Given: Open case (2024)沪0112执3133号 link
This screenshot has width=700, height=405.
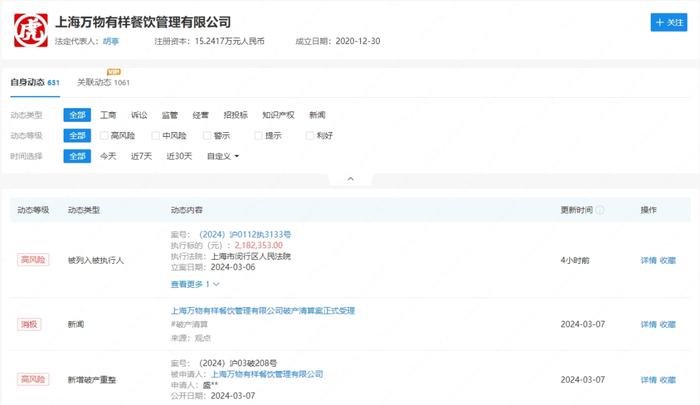Looking at the screenshot, I should tap(245, 234).
